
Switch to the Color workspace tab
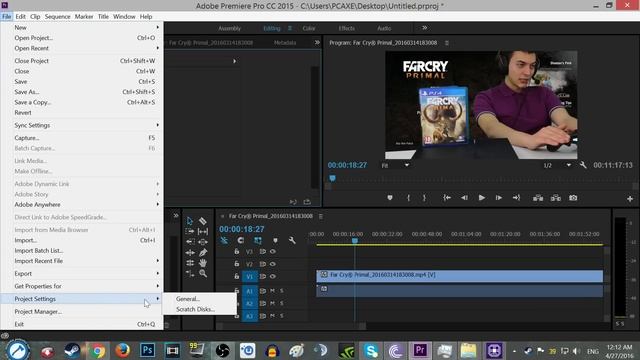[x=309, y=28]
